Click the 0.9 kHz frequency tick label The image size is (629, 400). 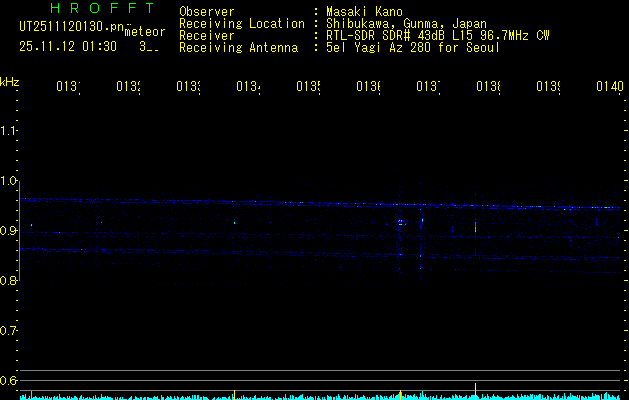[9, 231]
